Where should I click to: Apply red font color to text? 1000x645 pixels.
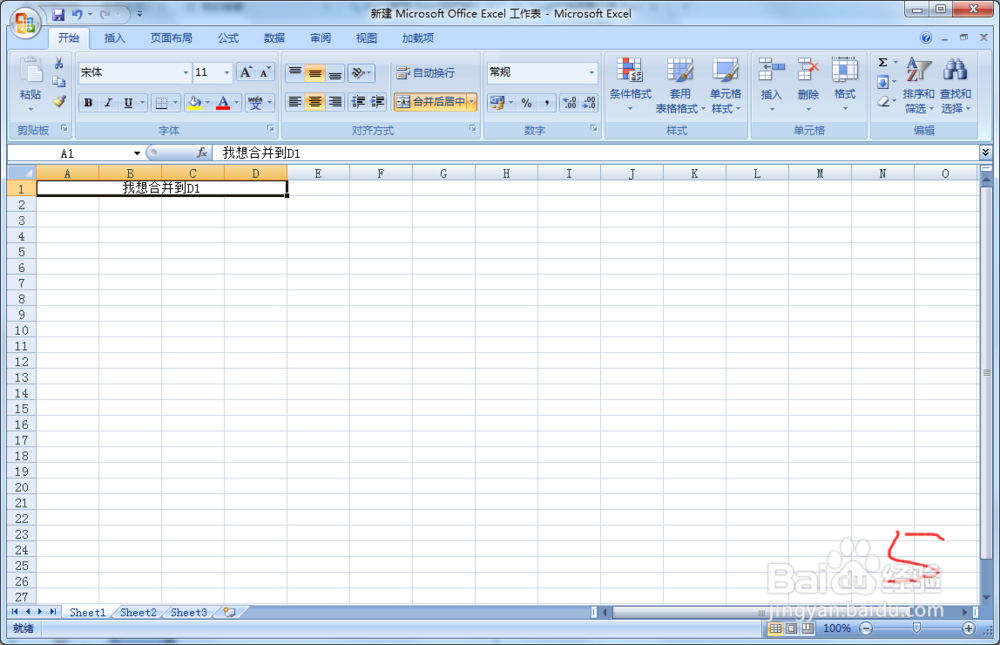click(223, 102)
